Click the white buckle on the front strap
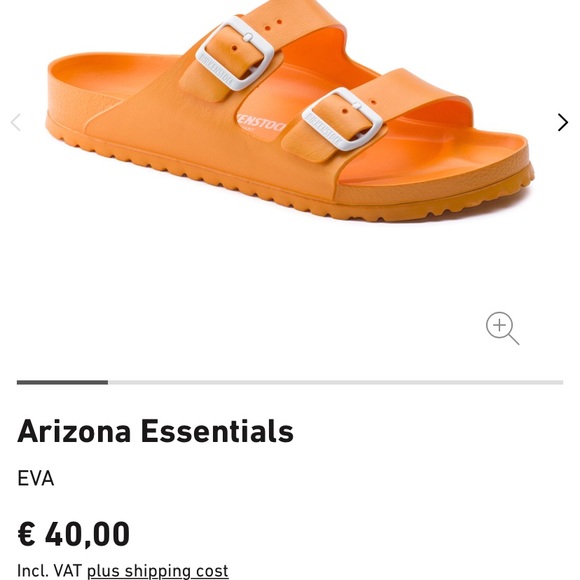Screen dimensions: 580x580 (x=343, y=119)
